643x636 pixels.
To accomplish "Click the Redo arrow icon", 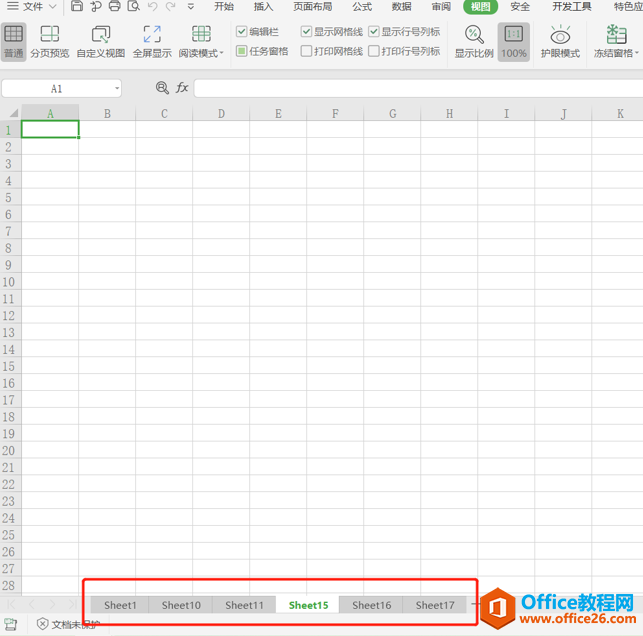I will click(171, 6).
